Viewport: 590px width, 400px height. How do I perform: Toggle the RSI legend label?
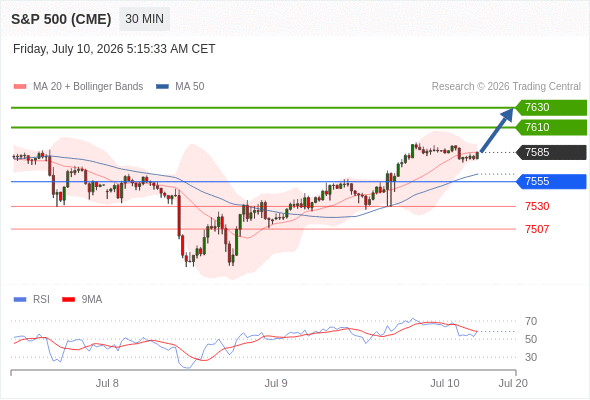pyautogui.click(x=41, y=300)
